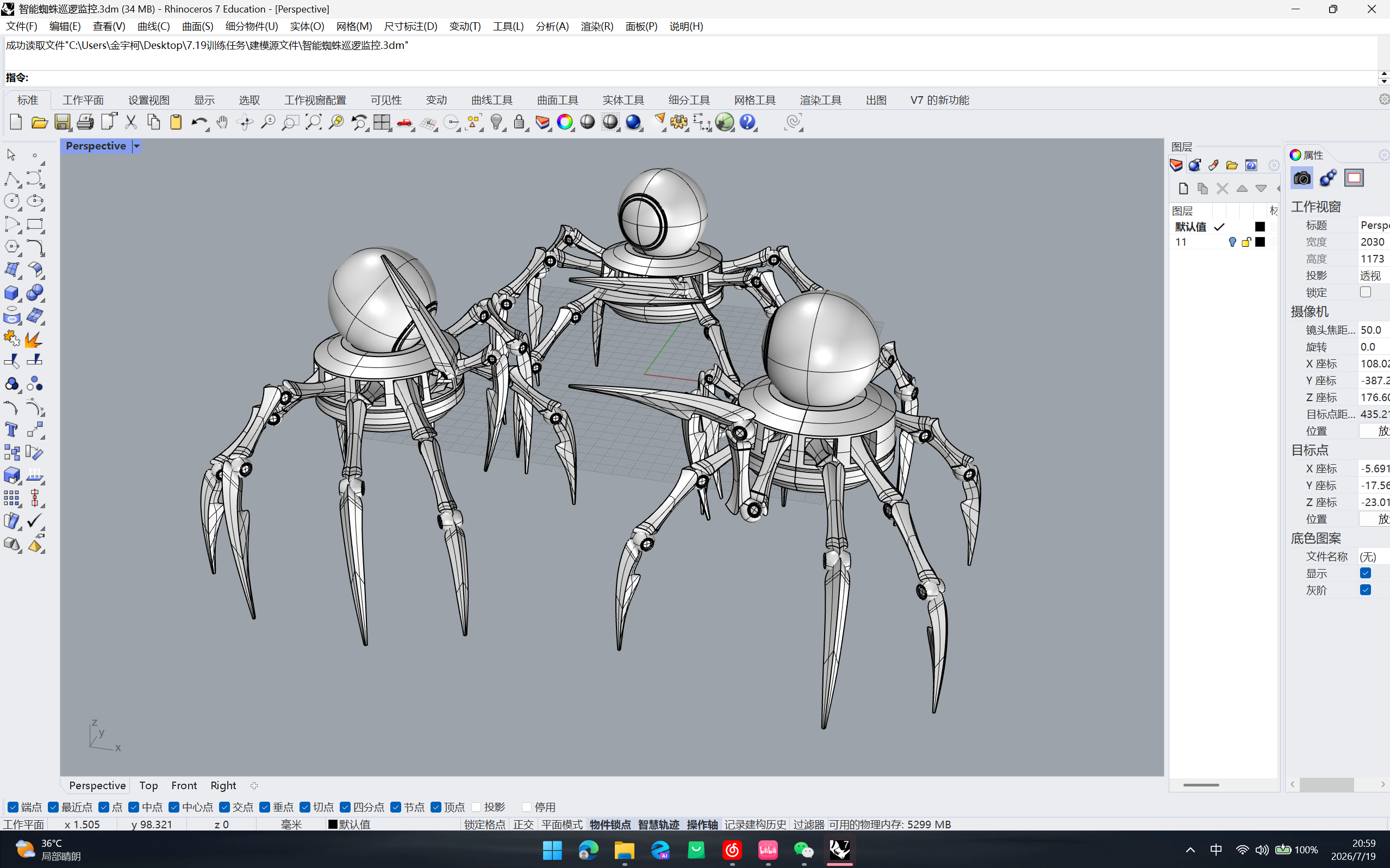Click the 镜头焦距 value field
Screen dimensions: 1390x868
(1374, 330)
